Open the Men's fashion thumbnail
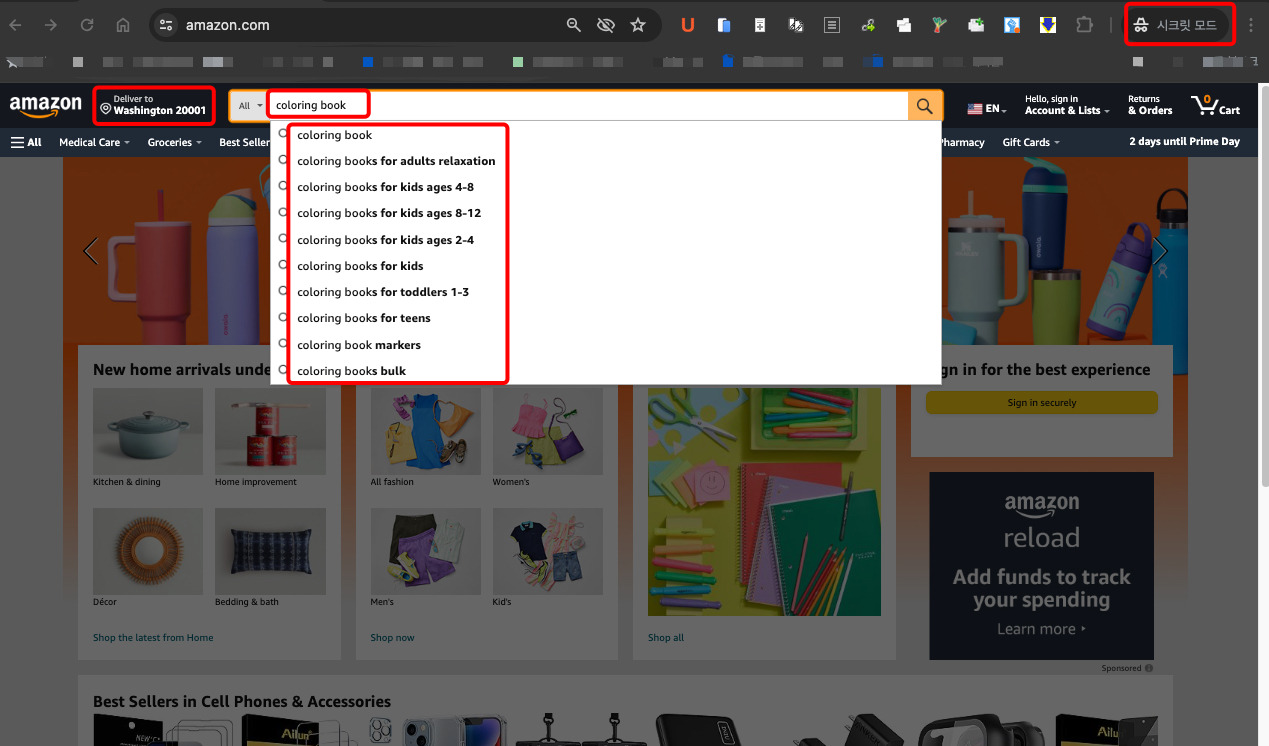This screenshot has height=746, width=1269. [x=425, y=551]
